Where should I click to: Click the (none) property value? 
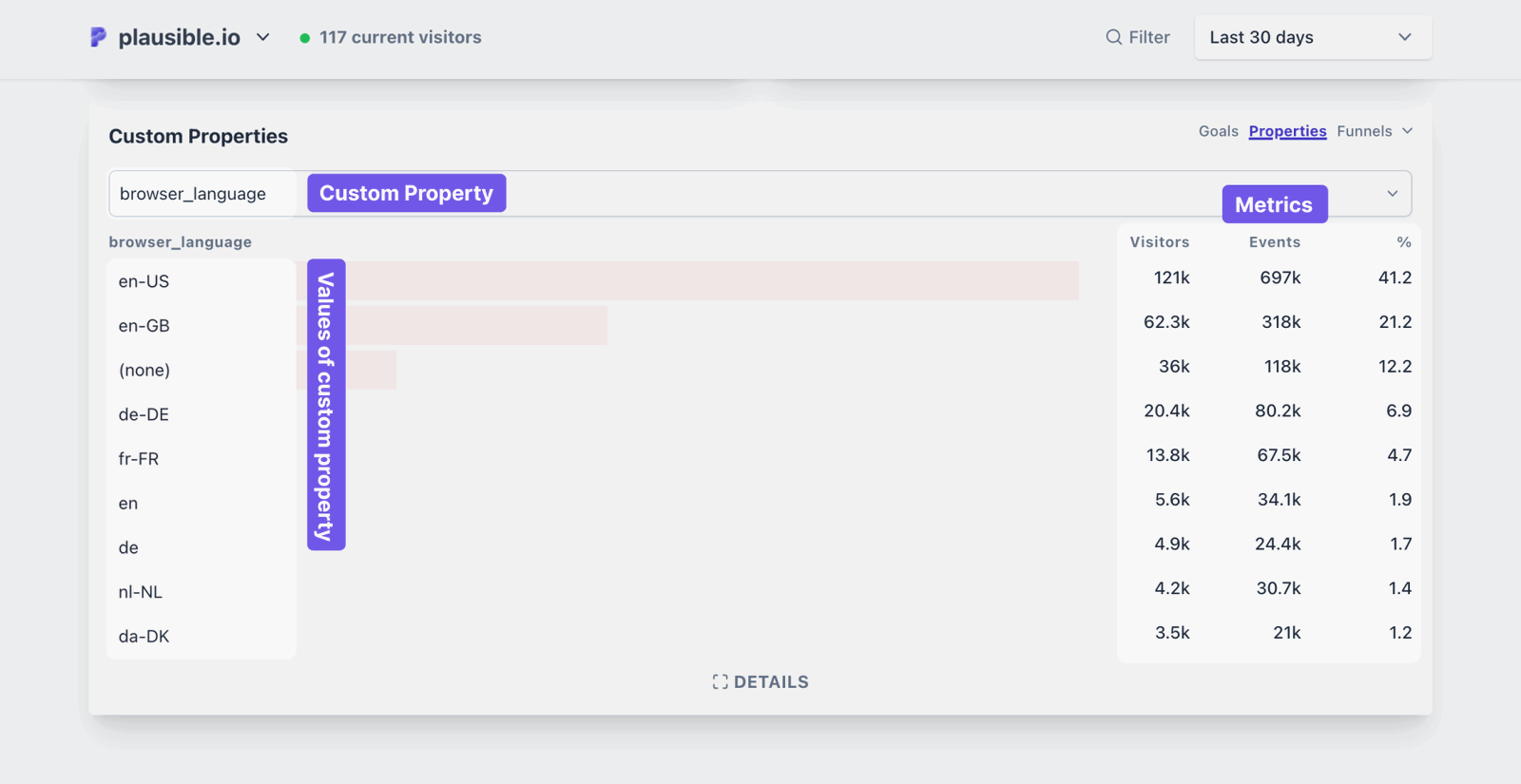tap(144, 371)
